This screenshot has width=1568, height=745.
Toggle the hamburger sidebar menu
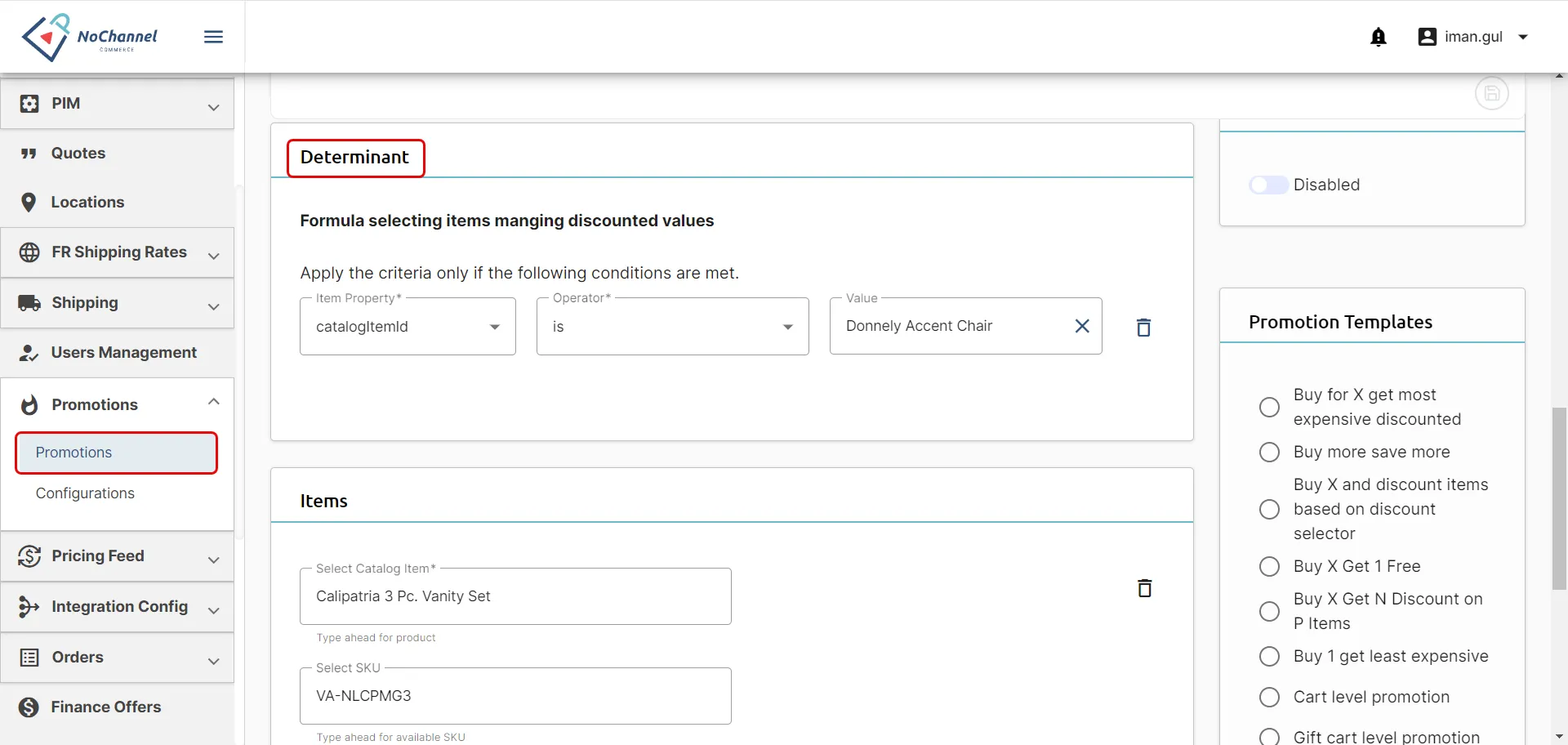point(213,37)
